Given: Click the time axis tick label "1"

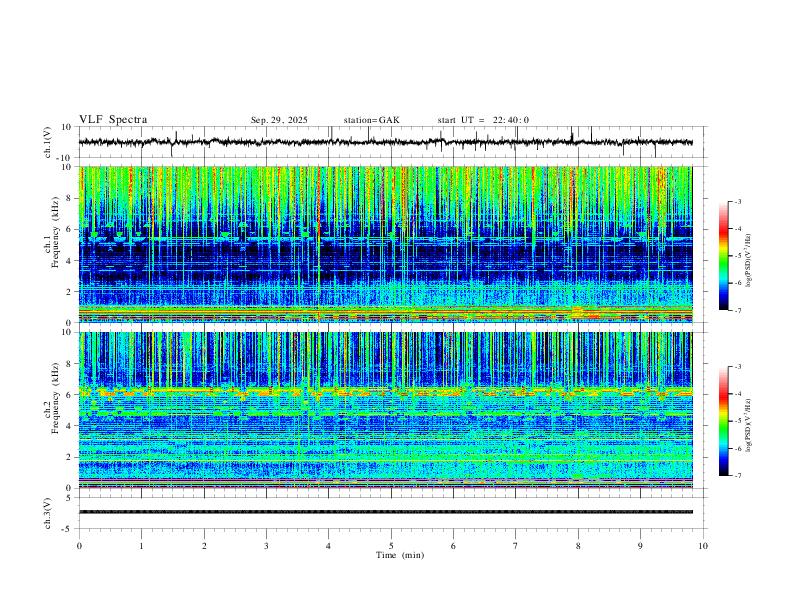Looking at the screenshot, I should 141,546.
